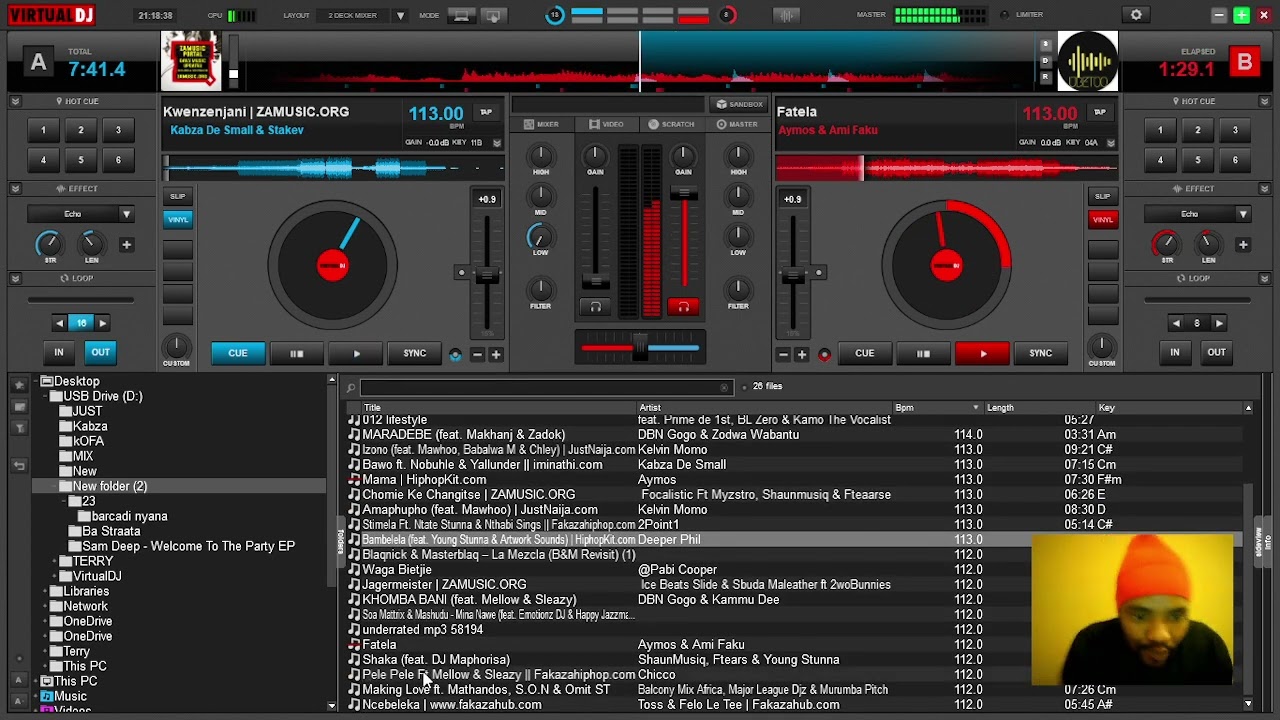
Task: Expand deck A gain/key options arrow
Action: coord(497,143)
